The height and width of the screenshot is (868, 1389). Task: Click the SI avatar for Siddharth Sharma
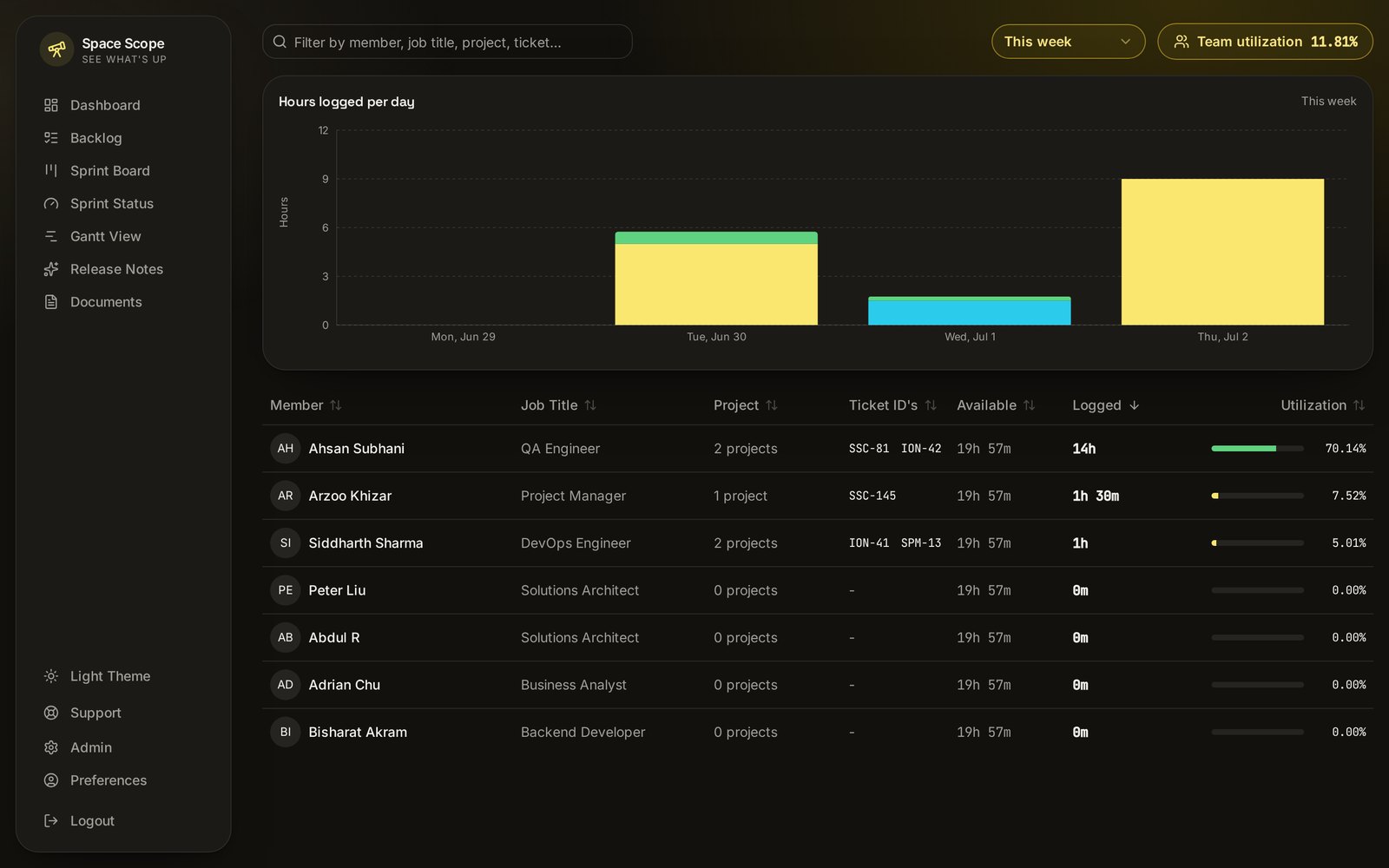[286, 543]
